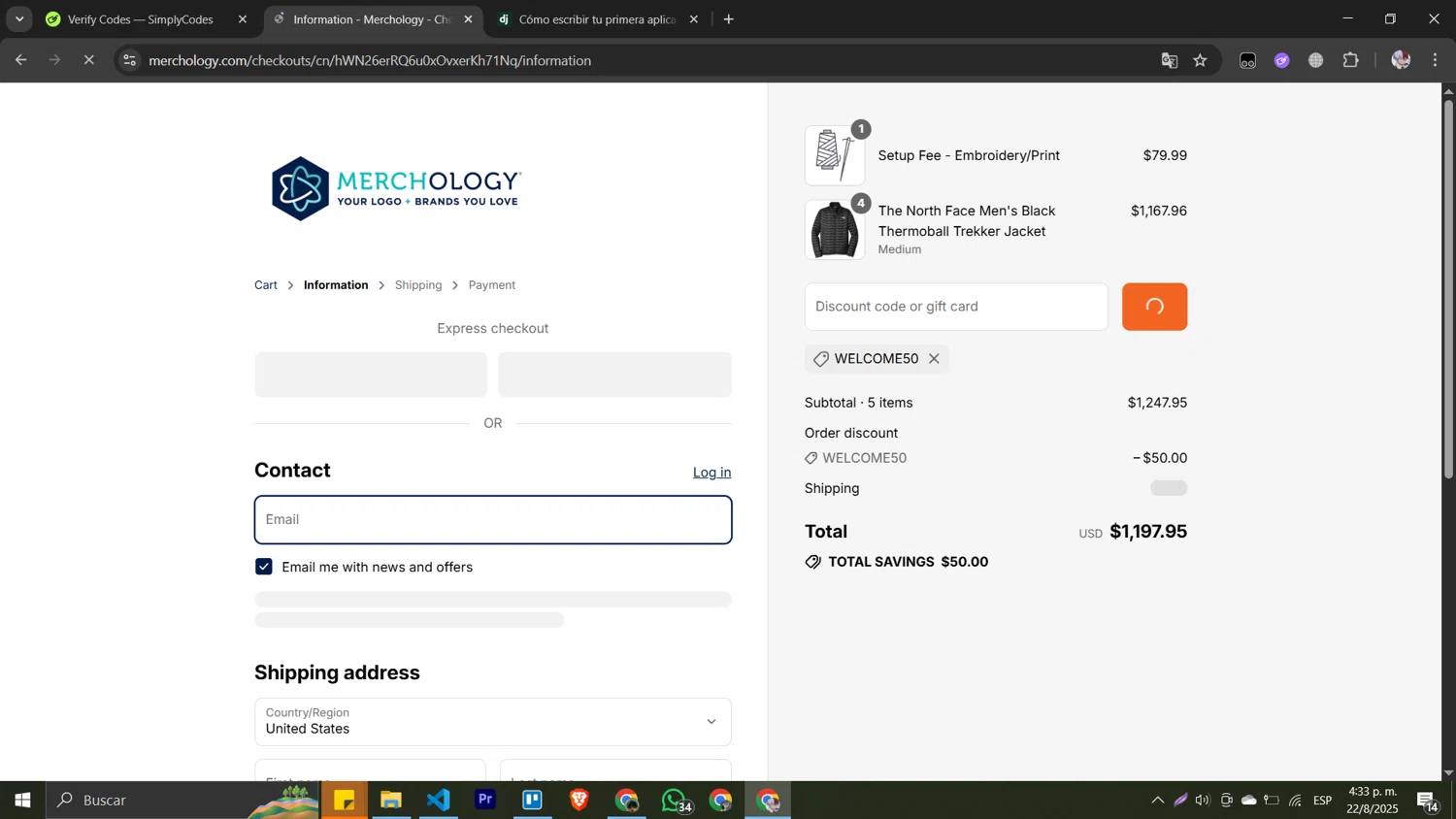Close the Verify Codes SimplyCodes tab
Screen dimensions: 1456x819
(x=243, y=19)
